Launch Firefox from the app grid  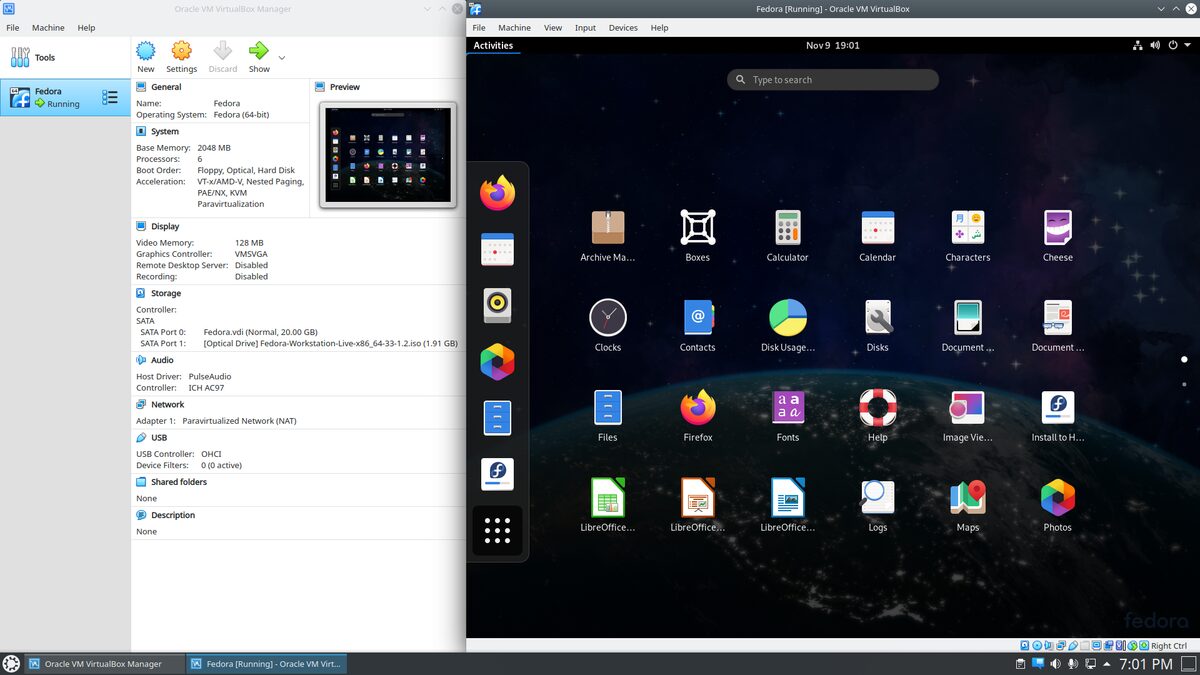click(698, 408)
